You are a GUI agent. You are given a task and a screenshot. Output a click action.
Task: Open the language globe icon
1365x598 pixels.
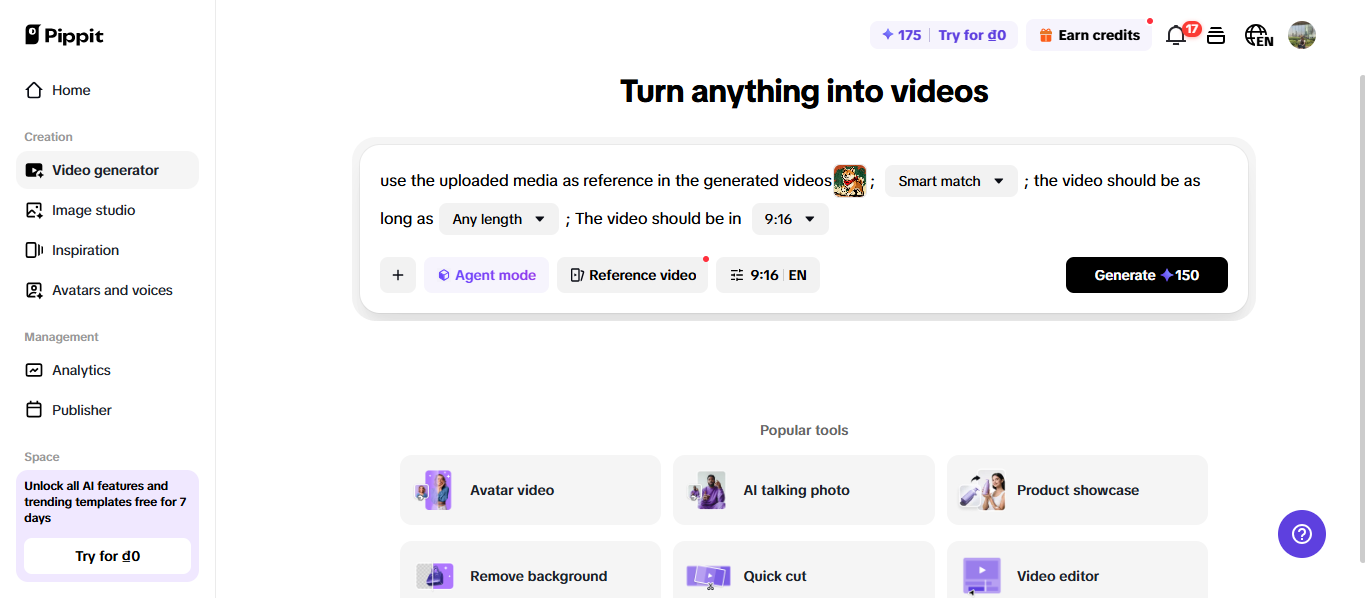tap(1257, 36)
